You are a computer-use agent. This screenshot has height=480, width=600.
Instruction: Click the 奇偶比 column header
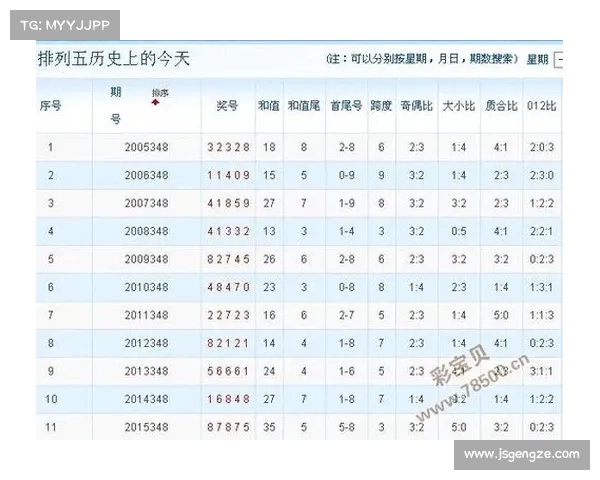point(416,106)
